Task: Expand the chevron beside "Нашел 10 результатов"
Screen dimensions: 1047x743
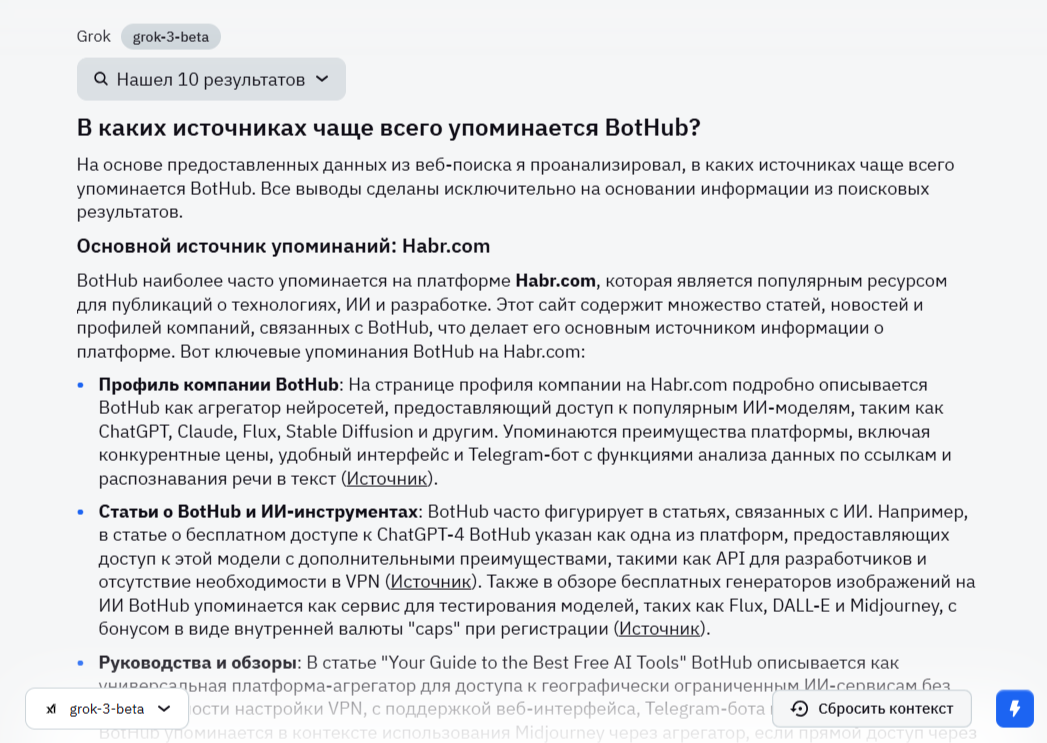Action: [x=322, y=79]
